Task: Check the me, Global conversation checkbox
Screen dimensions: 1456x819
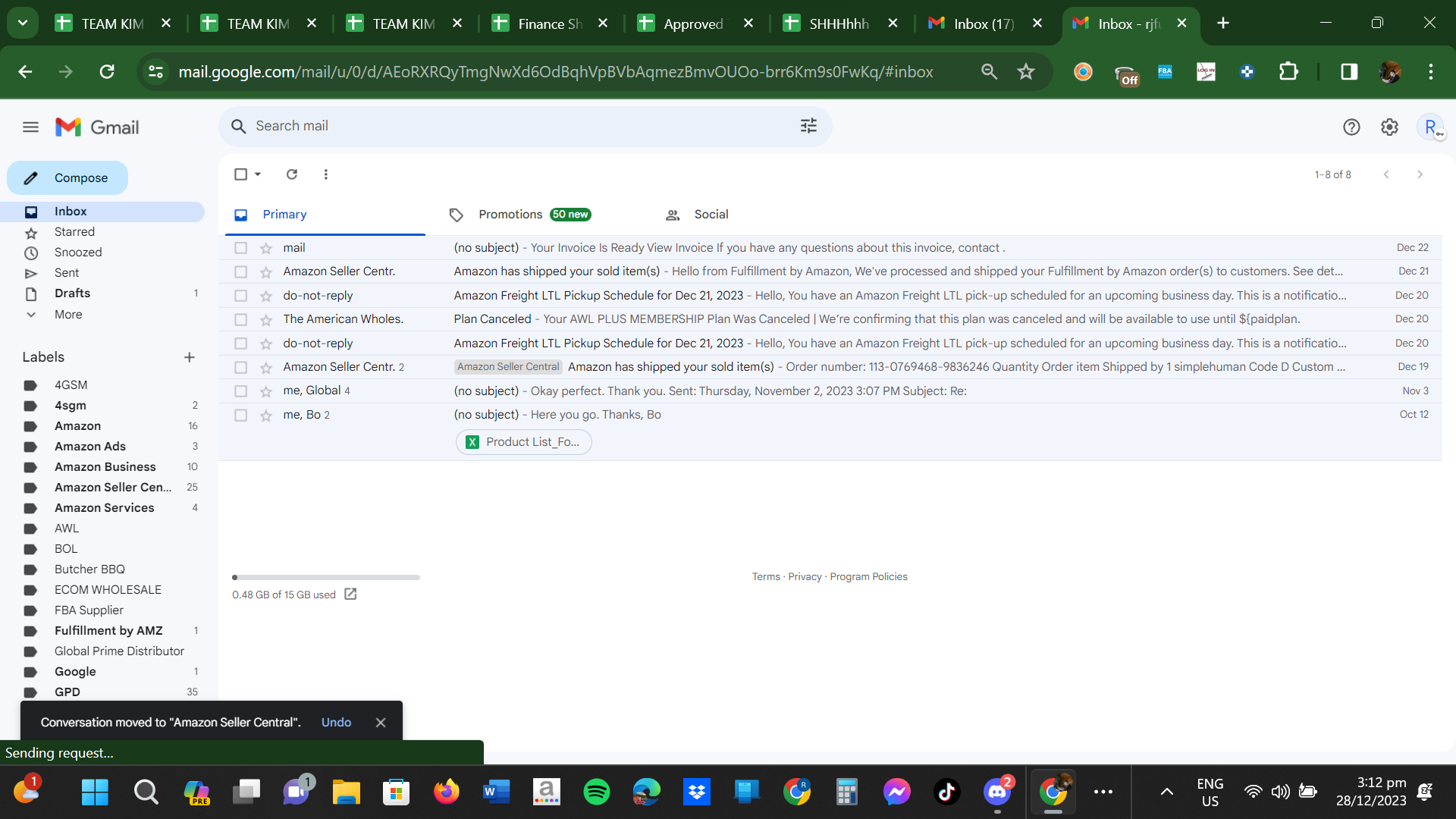Action: click(240, 391)
